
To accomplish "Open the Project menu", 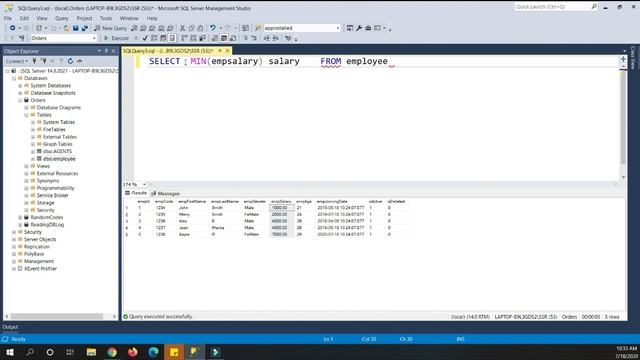I will pos(84,18).
